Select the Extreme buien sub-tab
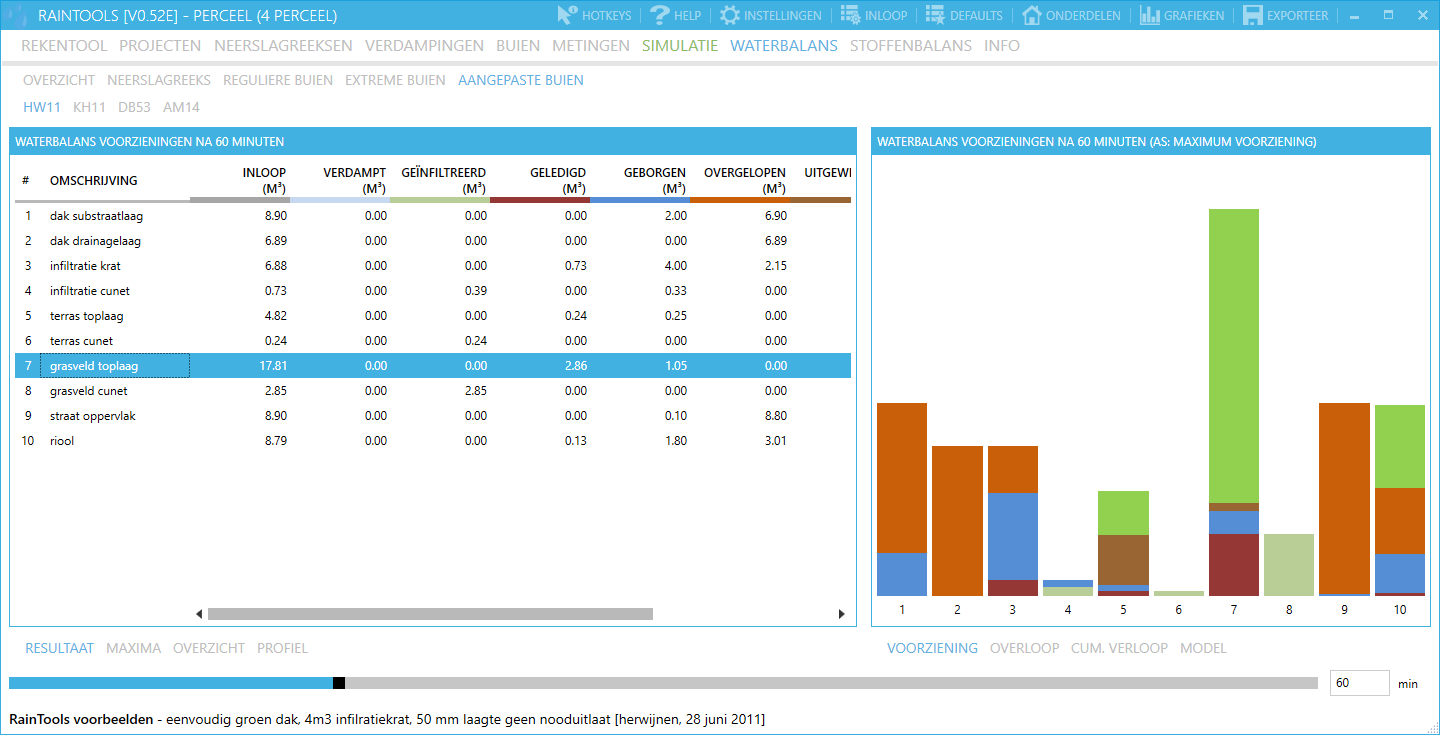1440x735 pixels. point(395,80)
